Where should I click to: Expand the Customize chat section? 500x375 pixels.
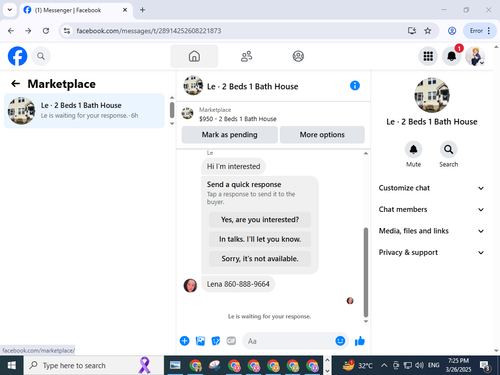(x=431, y=188)
